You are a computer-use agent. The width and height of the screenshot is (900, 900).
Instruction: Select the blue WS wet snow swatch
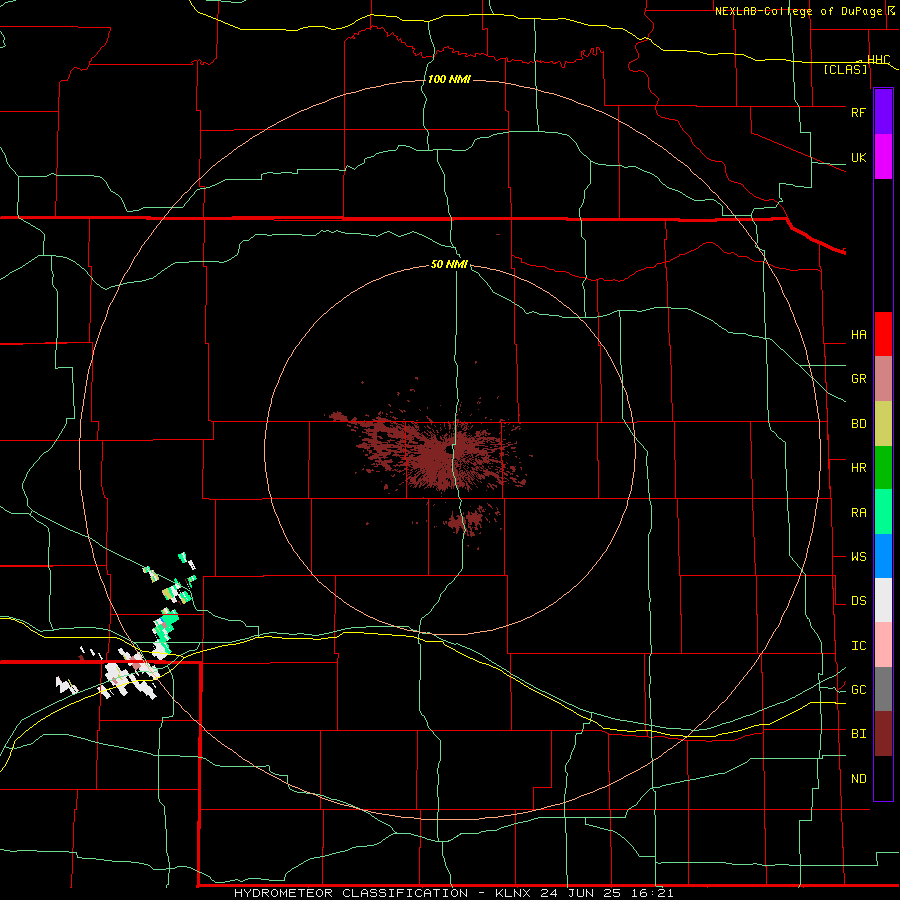point(883,556)
